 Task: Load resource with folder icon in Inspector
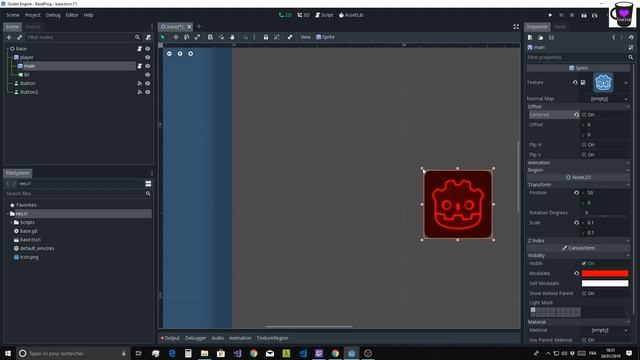(x=540, y=37)
